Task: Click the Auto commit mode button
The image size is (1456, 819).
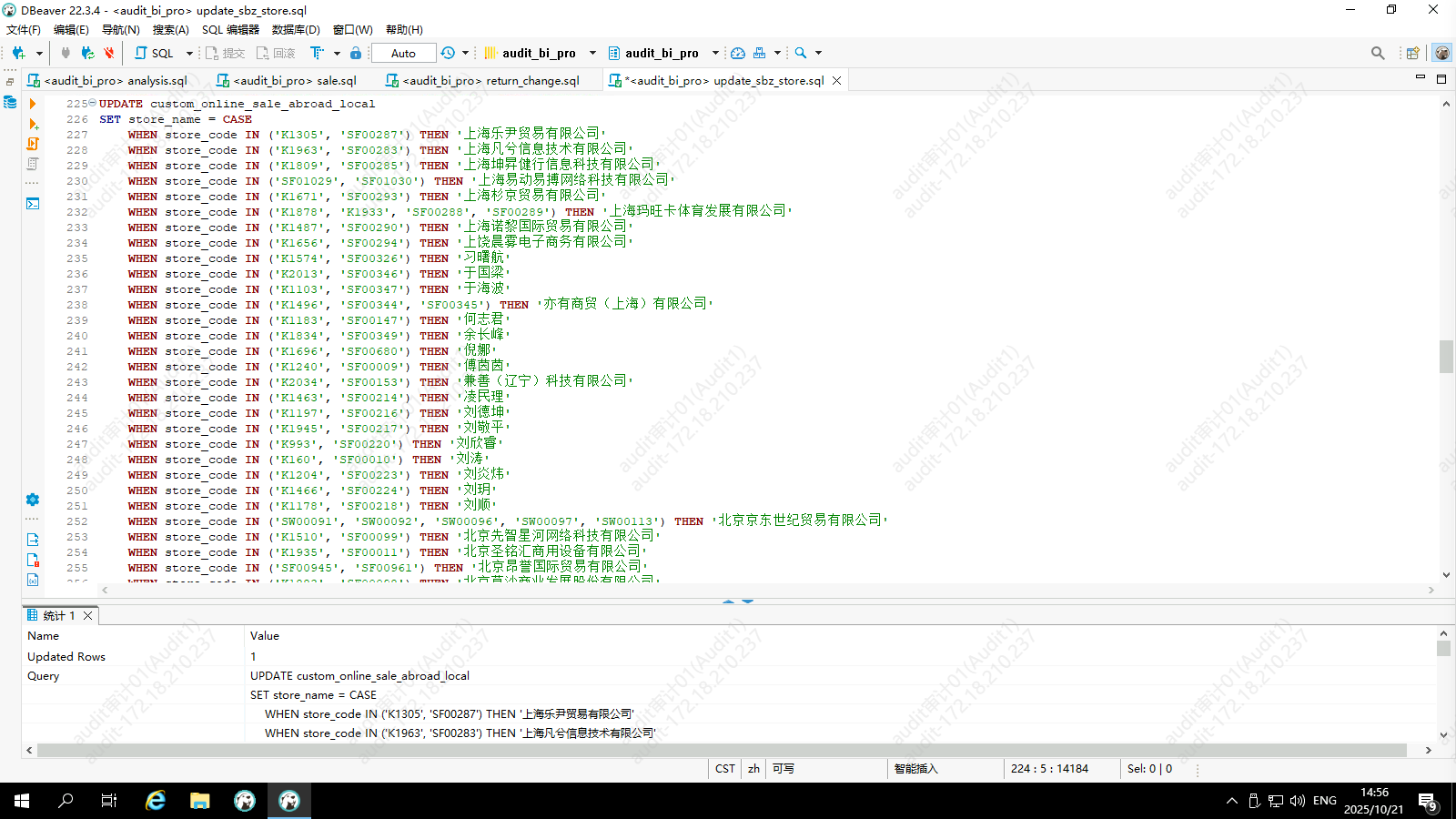Action: point(403,53)
